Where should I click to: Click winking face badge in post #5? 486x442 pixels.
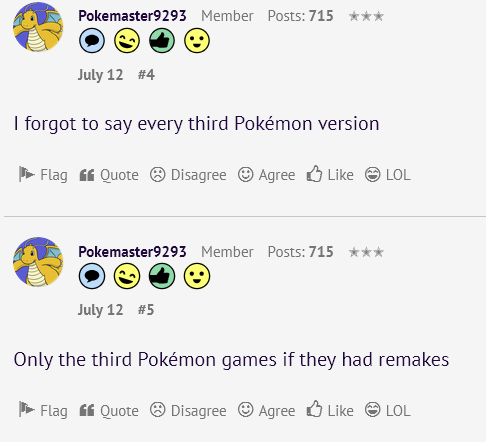click(127, 276)
